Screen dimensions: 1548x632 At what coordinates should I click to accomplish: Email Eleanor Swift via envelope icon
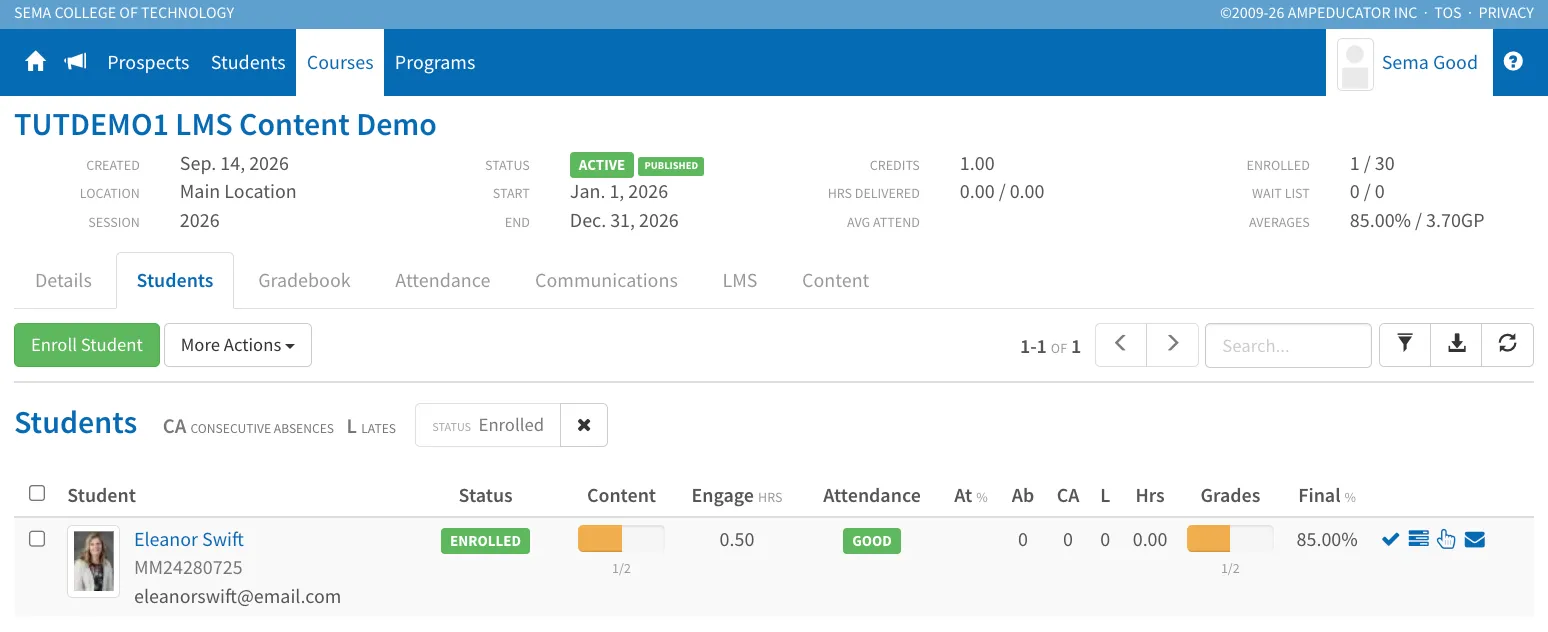click(1475, 540)
